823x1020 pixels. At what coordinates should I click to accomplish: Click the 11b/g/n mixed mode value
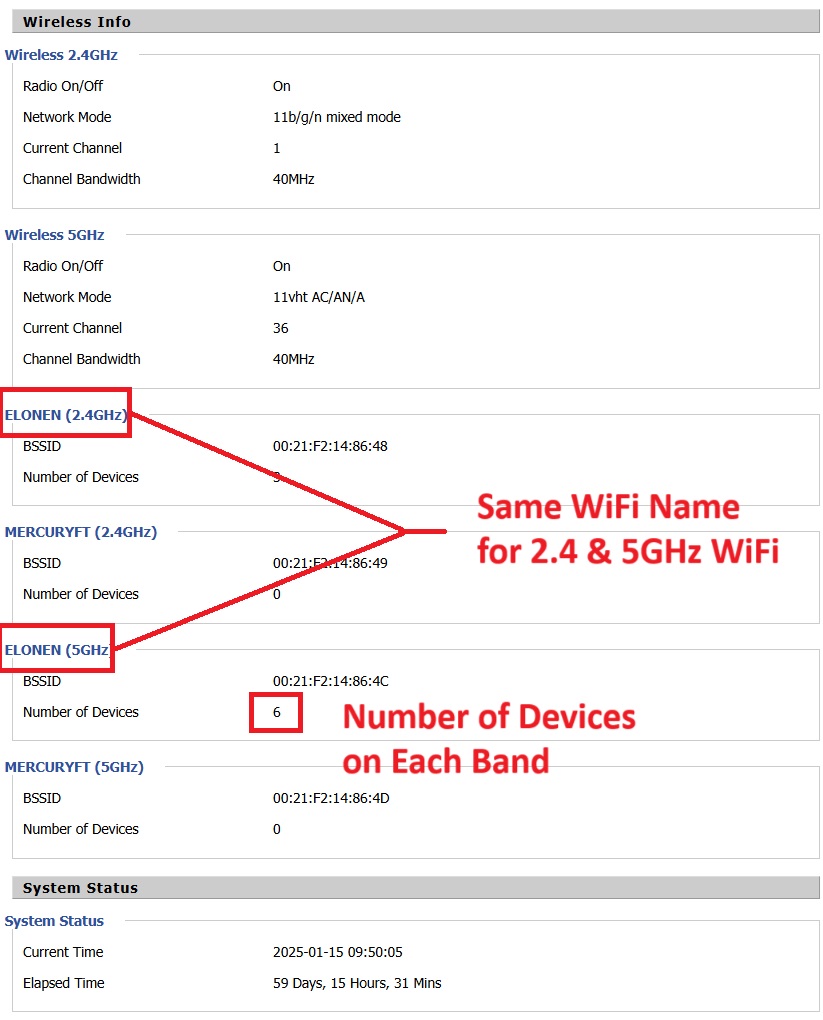click(336, 117)
